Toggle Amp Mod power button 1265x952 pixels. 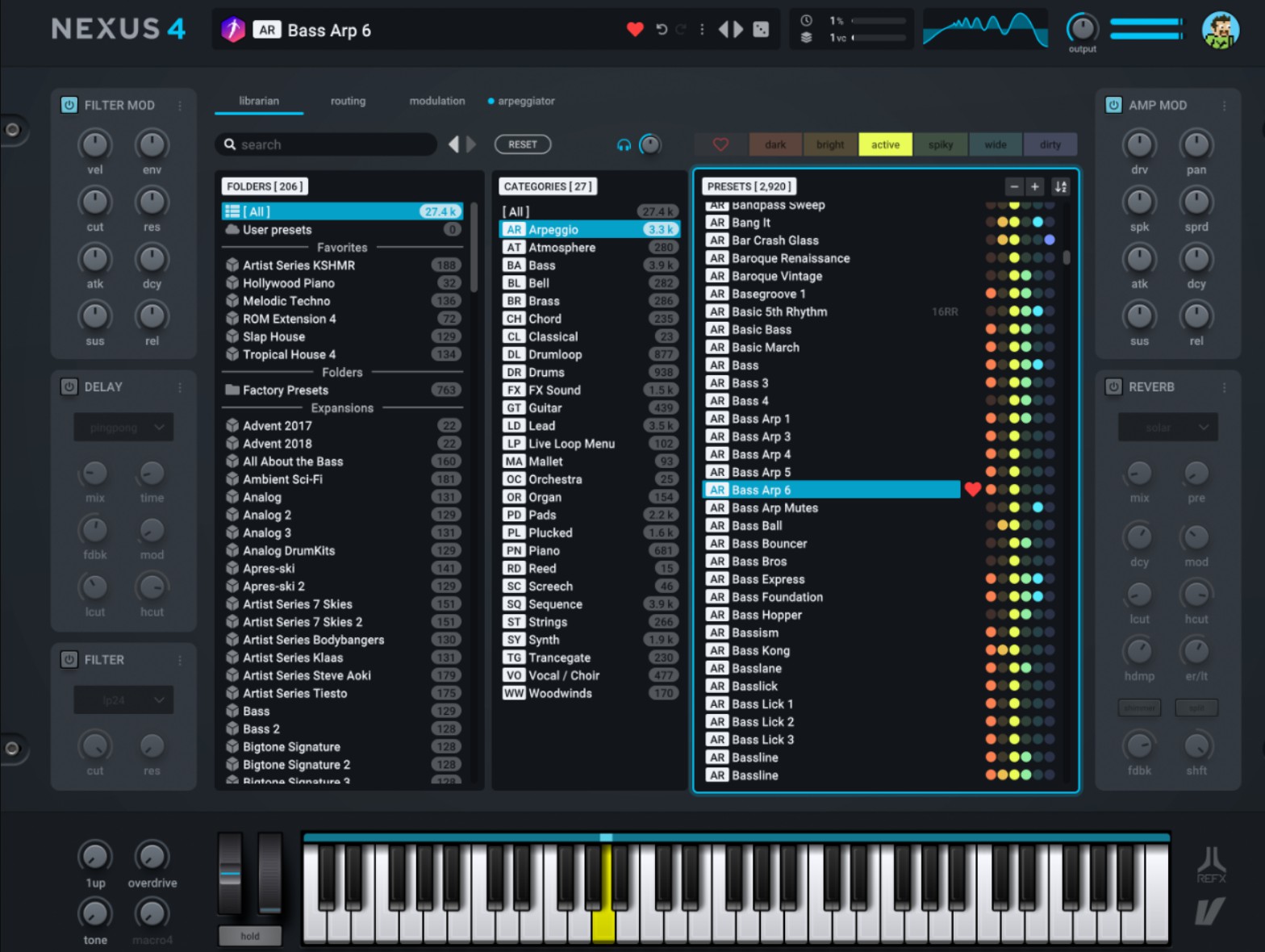coord(1113,105)
